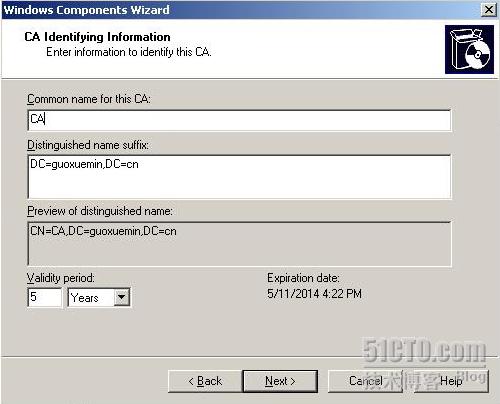This screenshot has height=404, width=500.
Task: Click the 51CTO.com watermark logo
Action: pyautogui.click(x=424, y=351)
